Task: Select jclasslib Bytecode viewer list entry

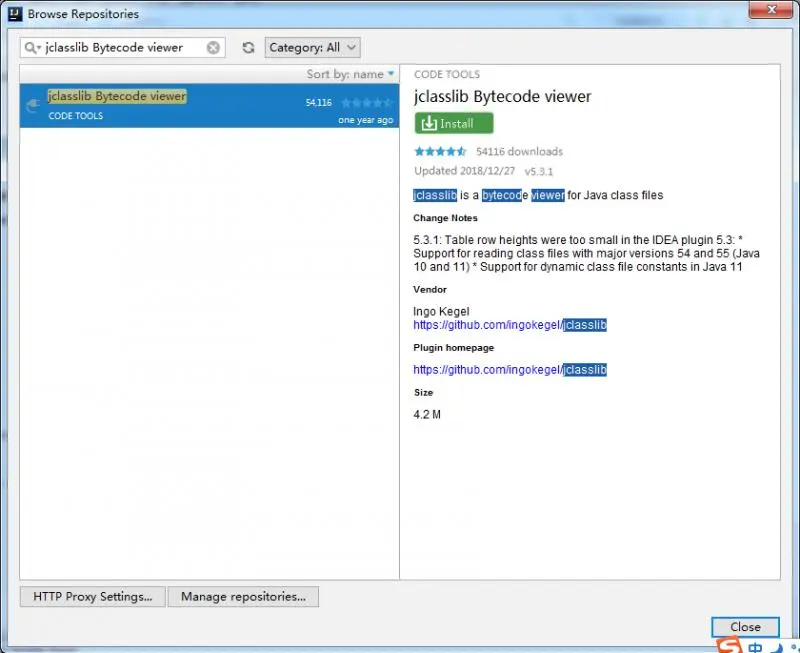Action: pos(209,106)
